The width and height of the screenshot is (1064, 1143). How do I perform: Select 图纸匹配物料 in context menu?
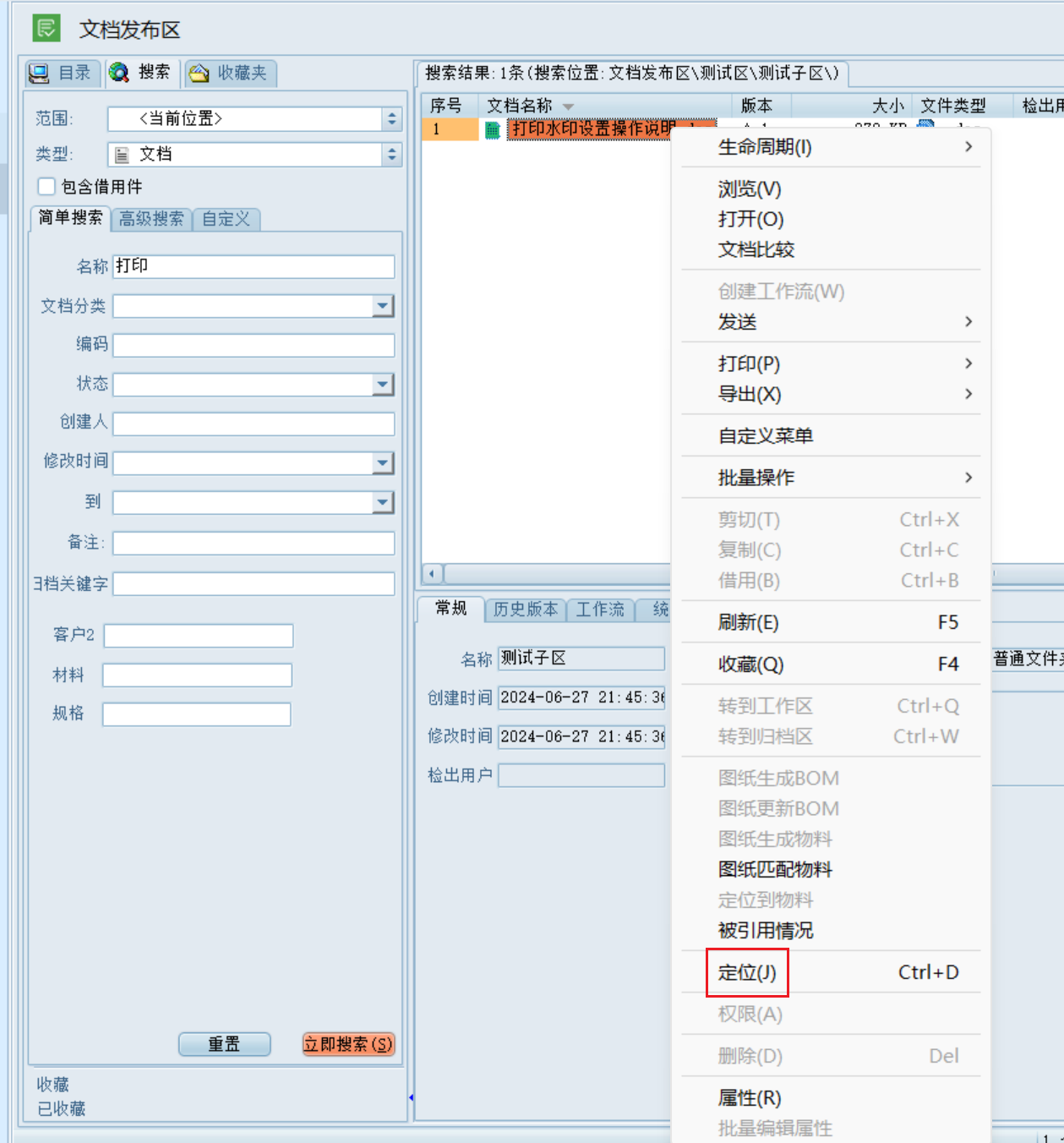(831, 870)
